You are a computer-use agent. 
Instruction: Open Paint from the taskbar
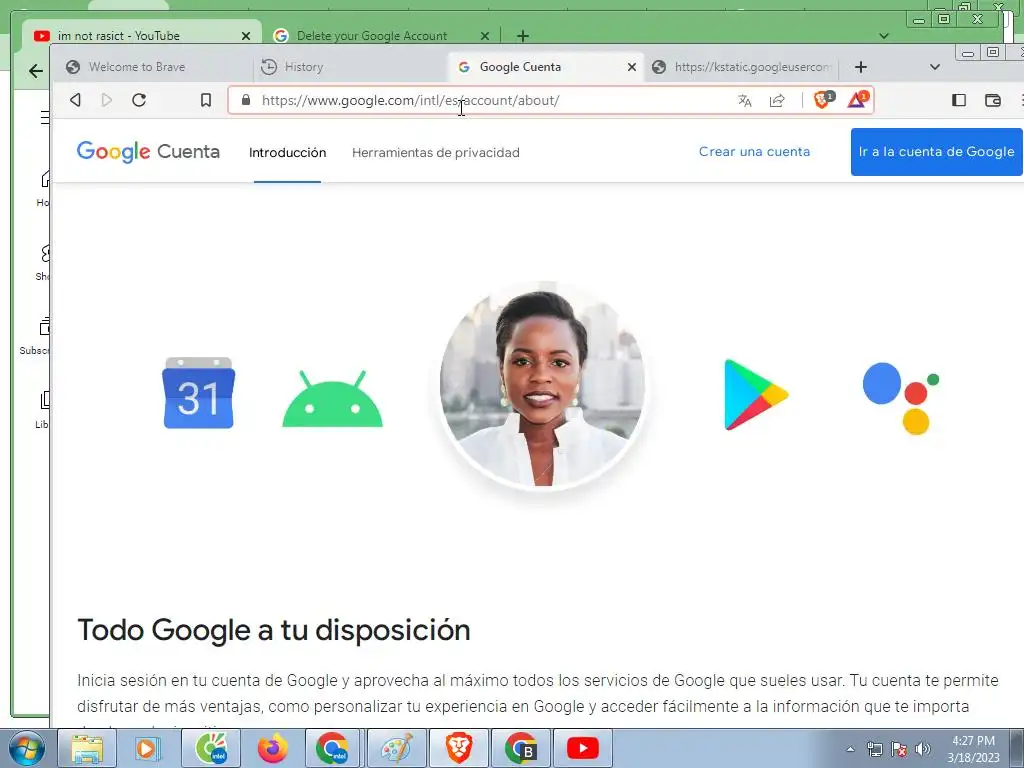tap(397, 748)
